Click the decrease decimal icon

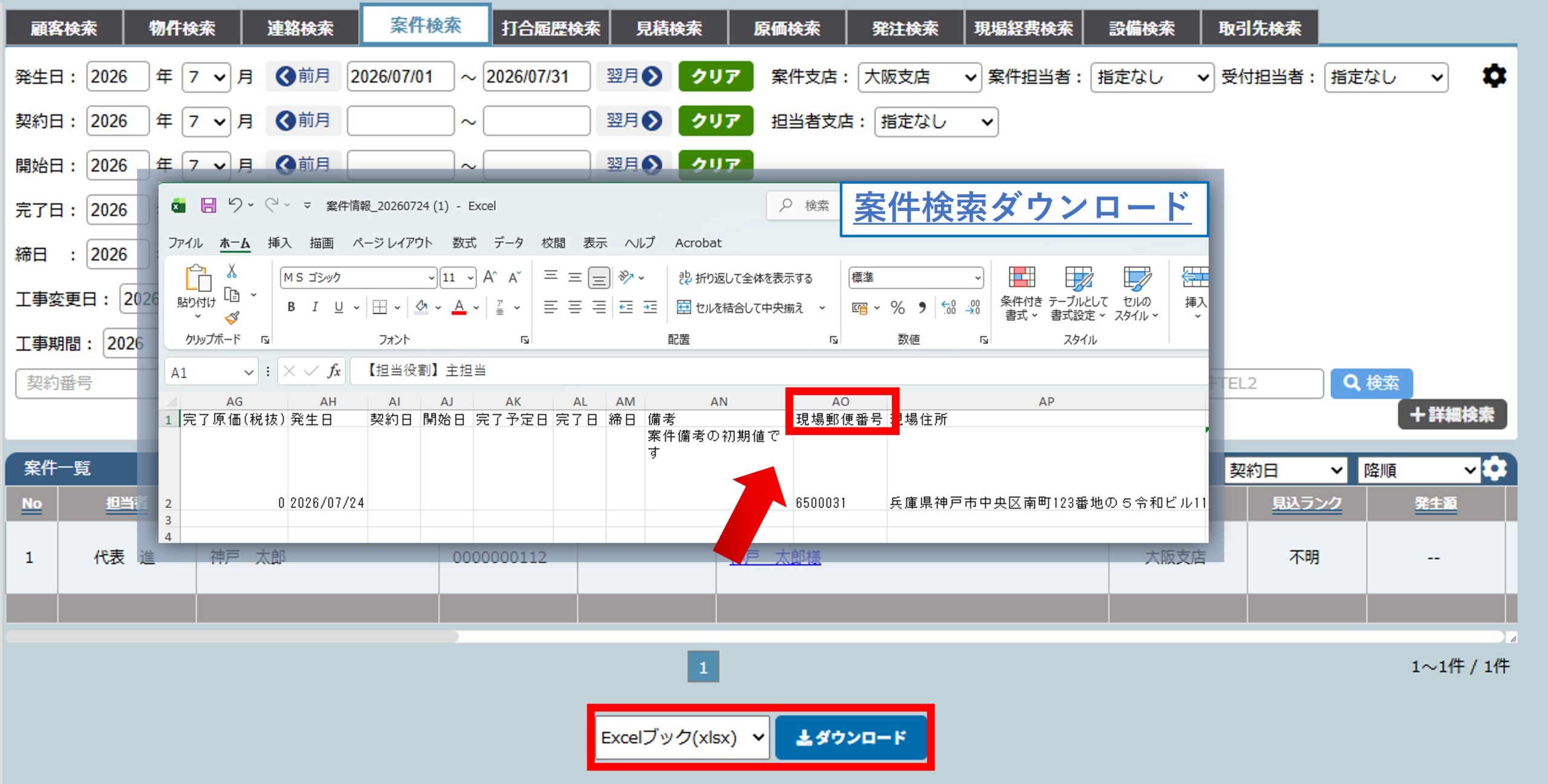click(973, 308)
